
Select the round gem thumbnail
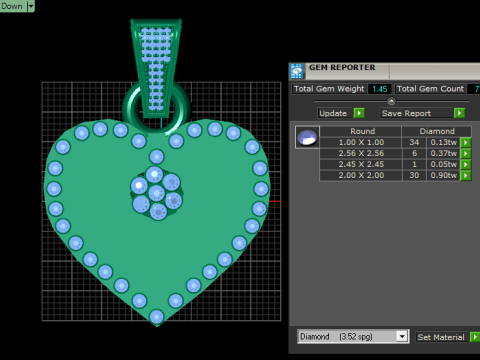[x=307, y=137]
